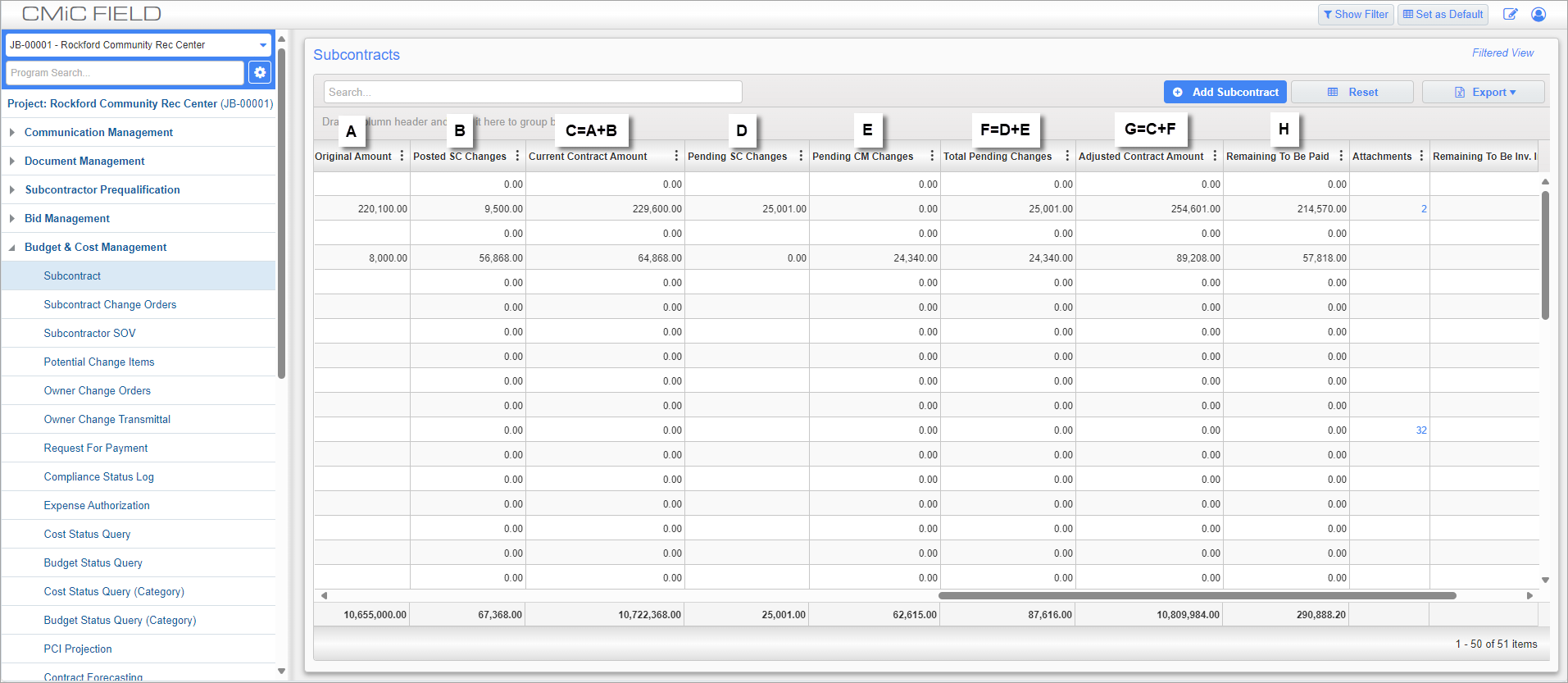Screen dimensions: 1568x683
Task: Open Potential Change Items
Action: 98,362
